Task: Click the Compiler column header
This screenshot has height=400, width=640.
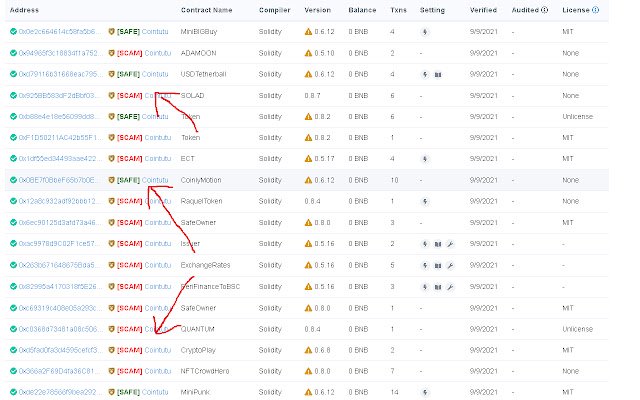Action: click(x=274, y=10)
